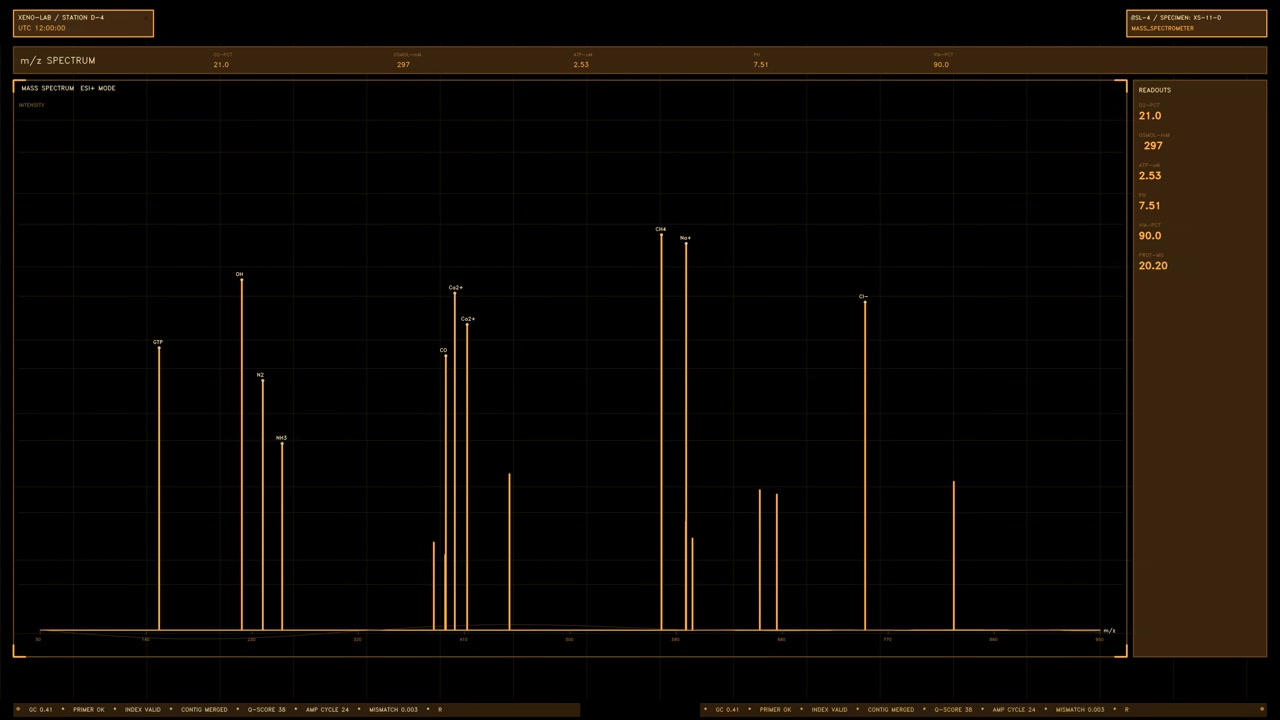The height and width of the screenshot is (720, 1280).
Task: Click 7.51 pH value in Readouts panel
Action: pyautogui.click(x=1150, y=206)
